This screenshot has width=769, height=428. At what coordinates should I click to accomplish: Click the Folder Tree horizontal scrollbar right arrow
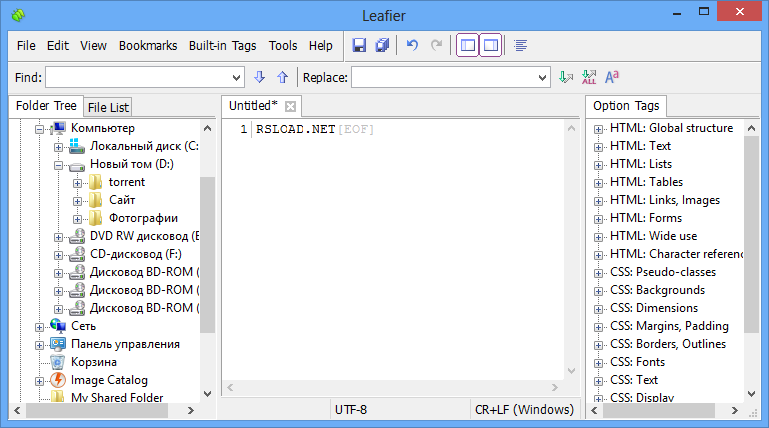pos(191,410)
